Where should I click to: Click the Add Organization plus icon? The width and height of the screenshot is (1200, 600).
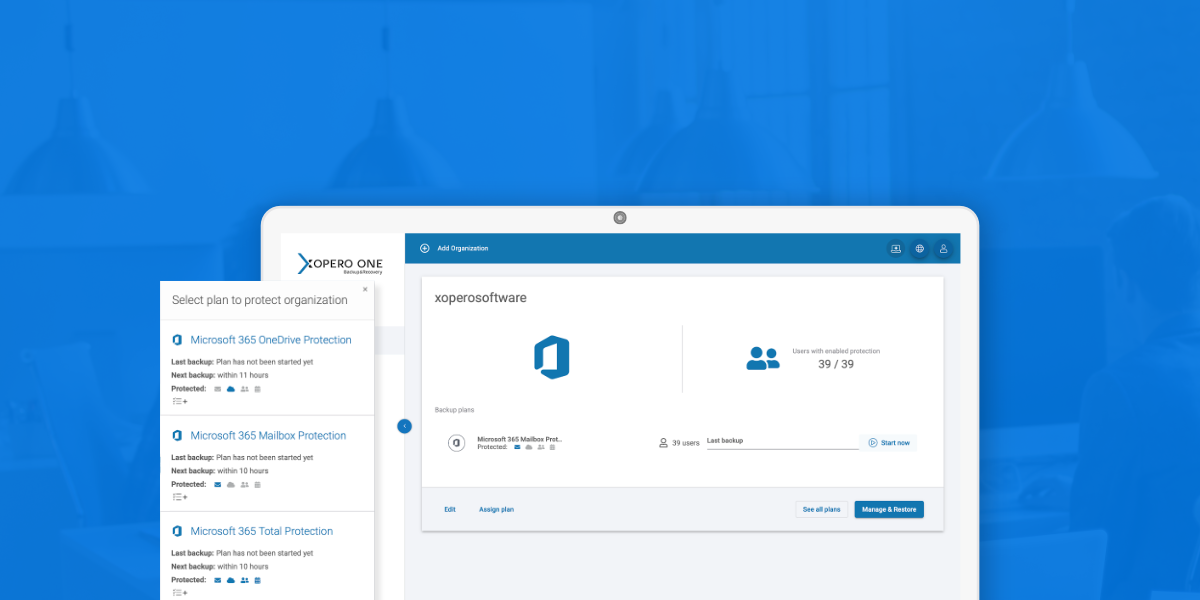[x=425, y=248]
